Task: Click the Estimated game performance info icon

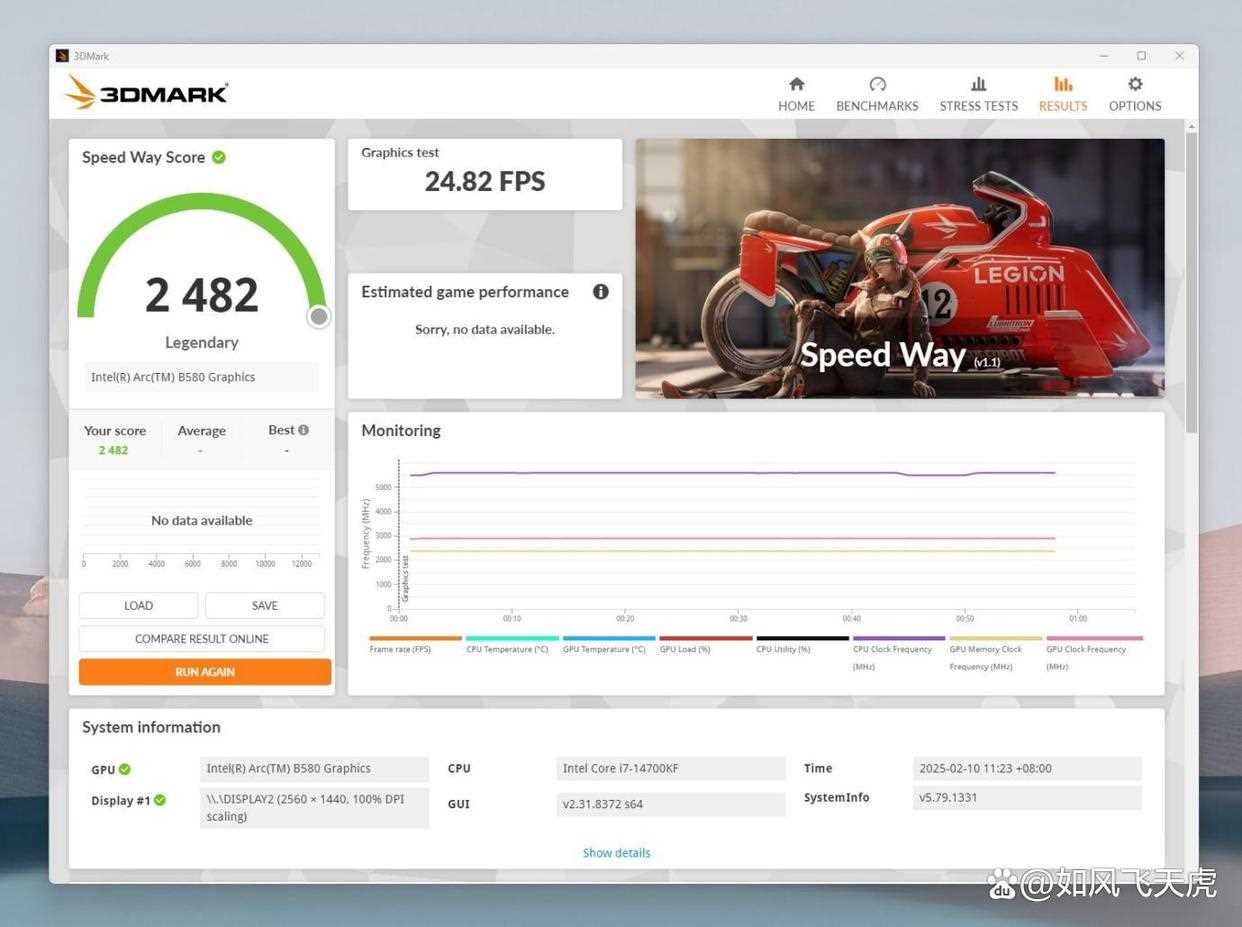Action: coord(600,292)
